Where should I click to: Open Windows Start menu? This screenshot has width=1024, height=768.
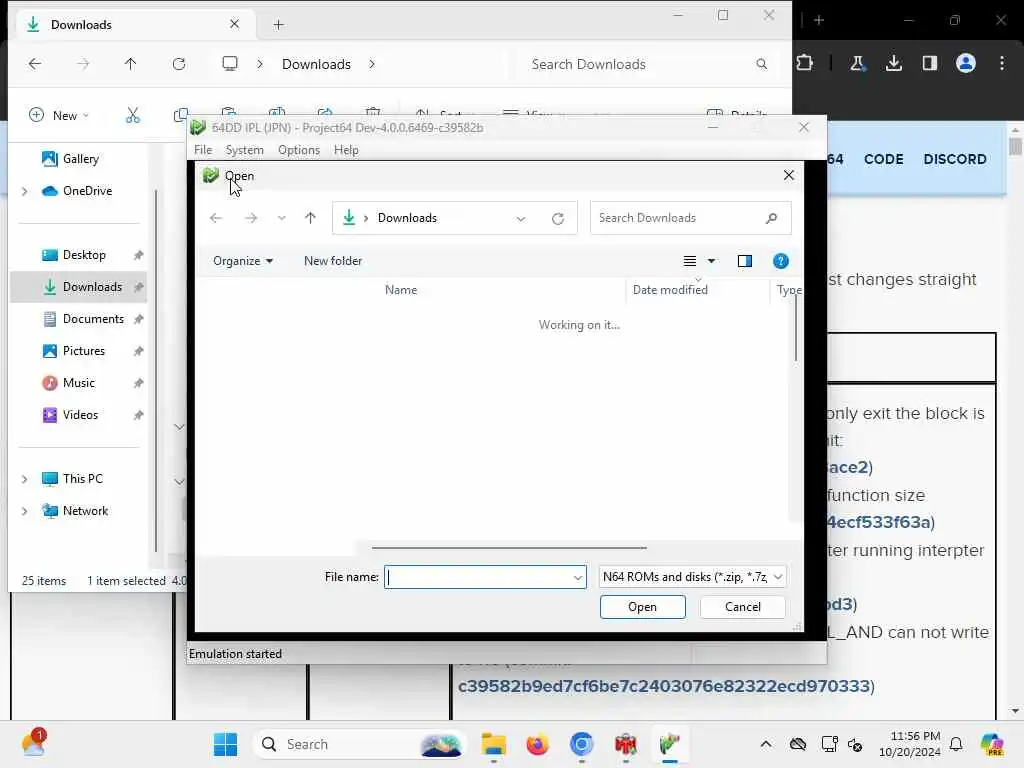coord(226,744)
